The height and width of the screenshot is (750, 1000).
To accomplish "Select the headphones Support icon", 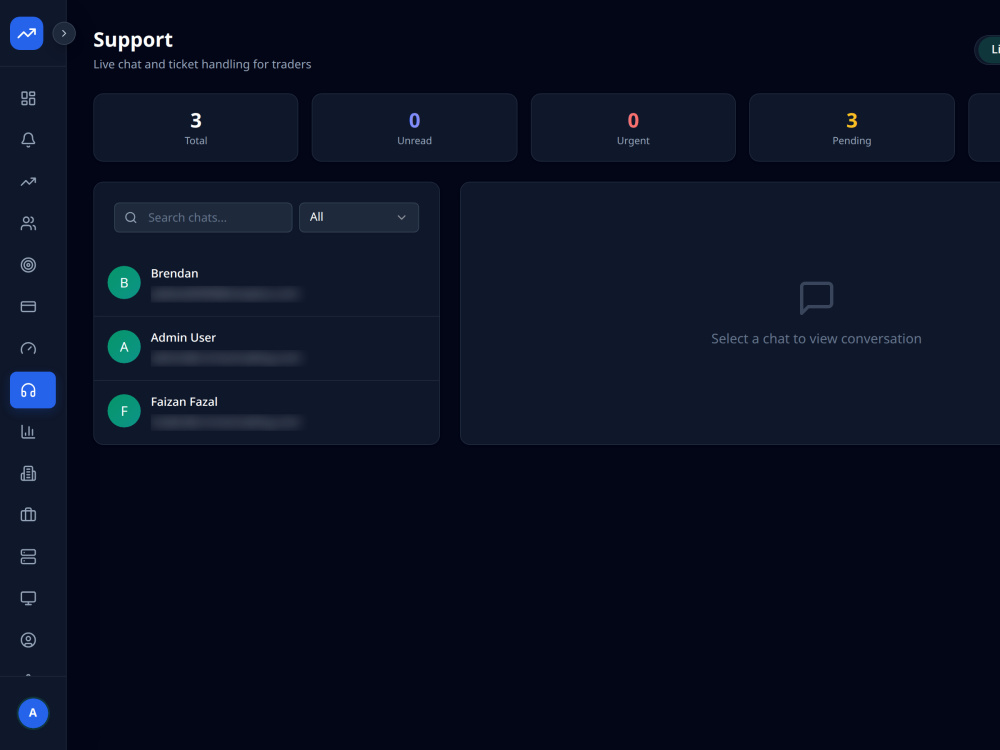I will (x=33, y=390).
